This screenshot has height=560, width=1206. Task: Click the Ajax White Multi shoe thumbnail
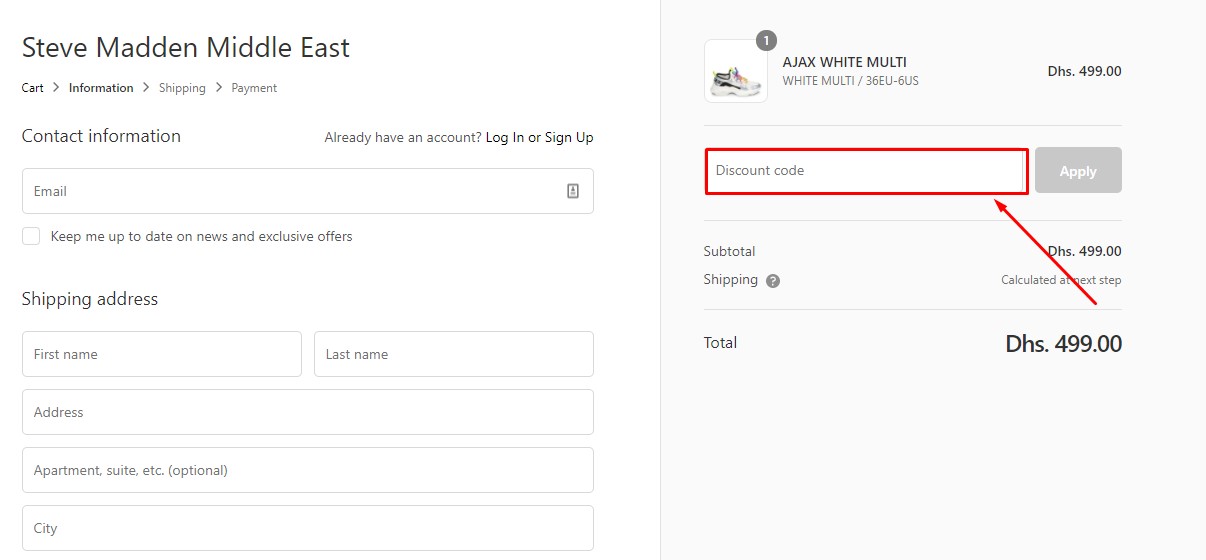point(736,71)
